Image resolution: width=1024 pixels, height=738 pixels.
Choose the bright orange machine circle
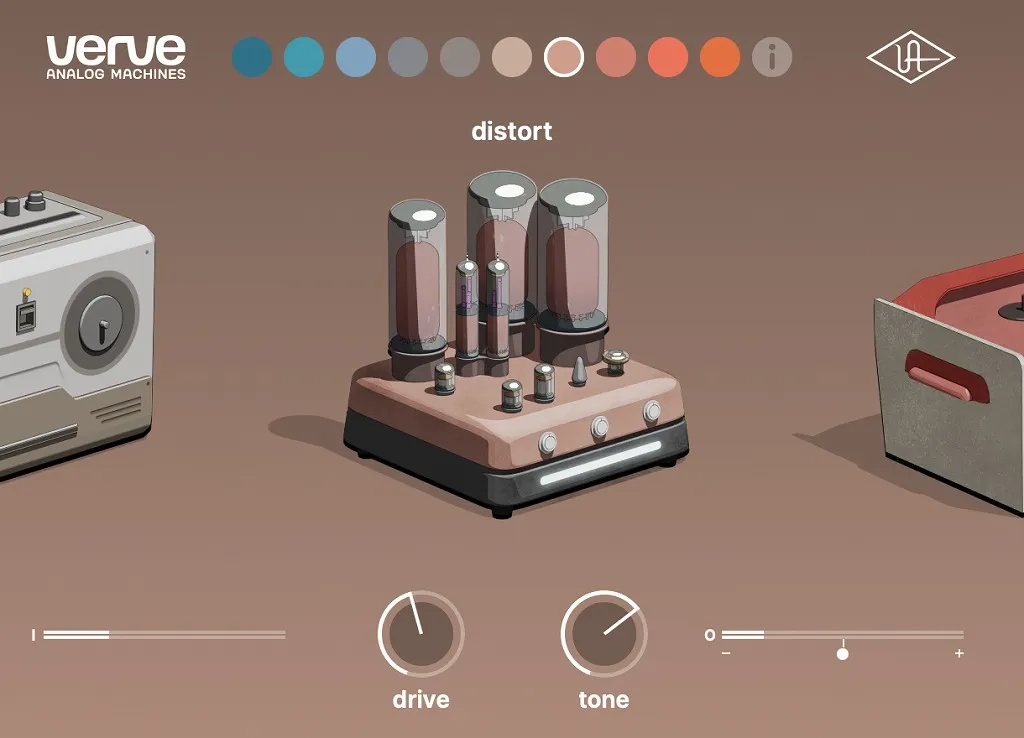[720, 57]
